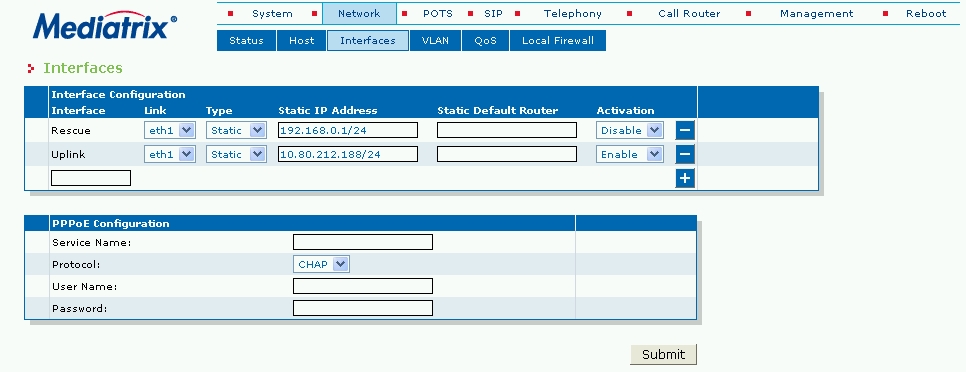Click the Interface Configuration section title

(x=118, y=95)
